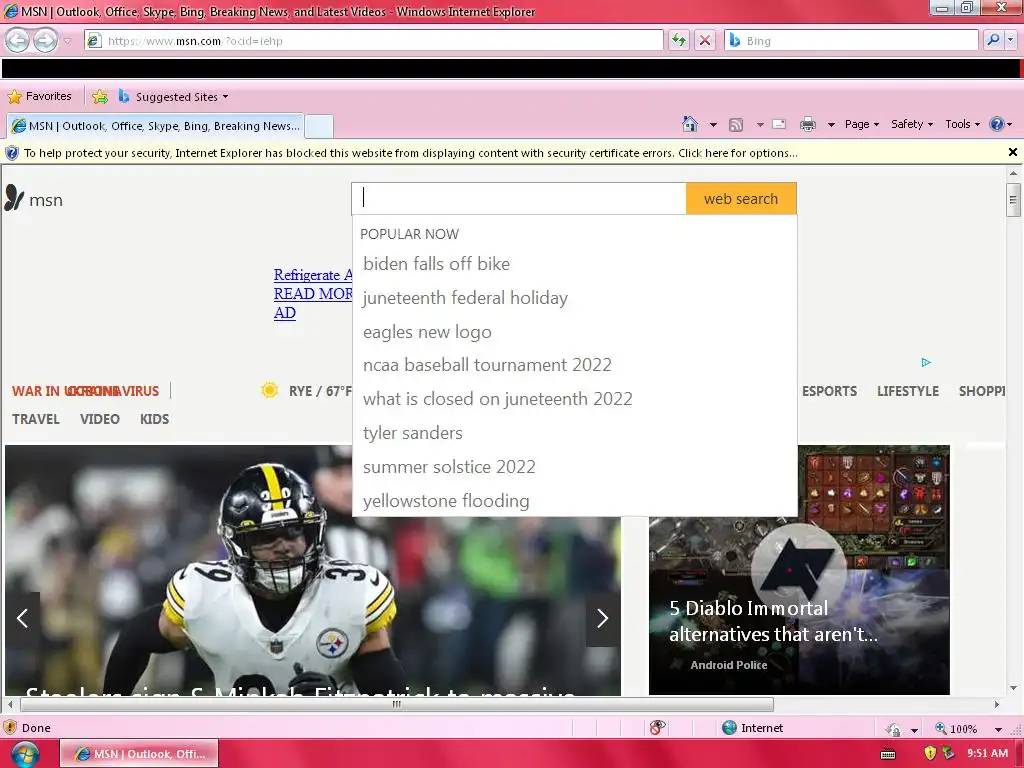Open a new blank tab

click(x=319, y=126)
